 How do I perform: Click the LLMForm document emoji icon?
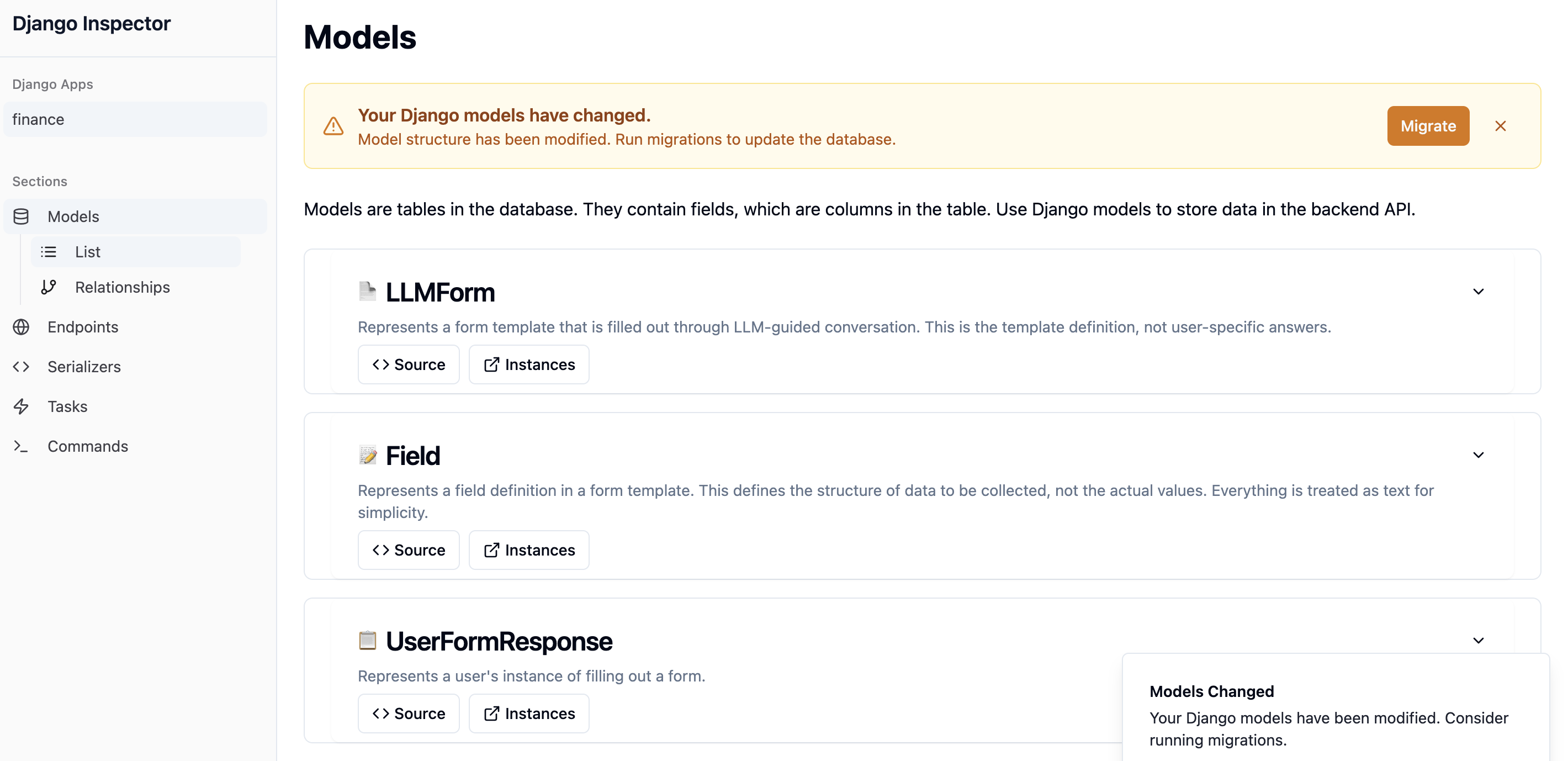click(367, 292)
